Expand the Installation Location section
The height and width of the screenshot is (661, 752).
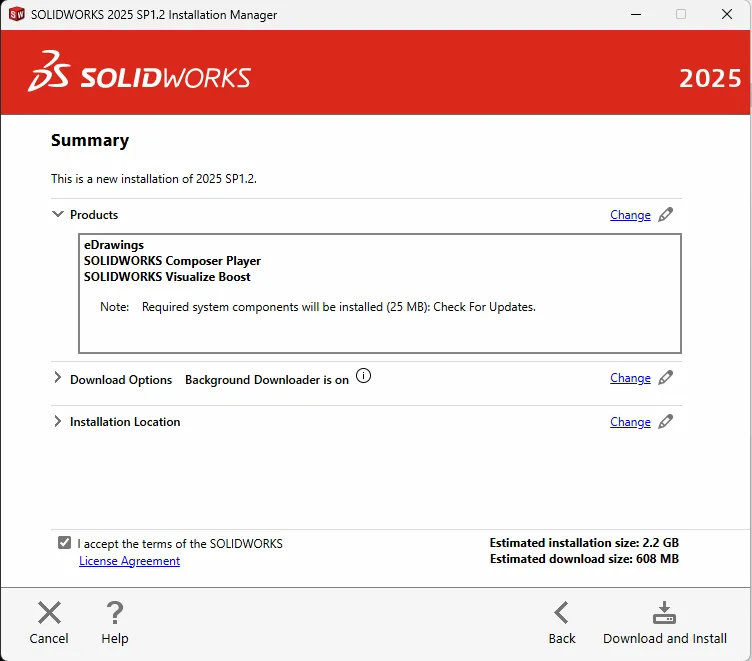point(58,421)
